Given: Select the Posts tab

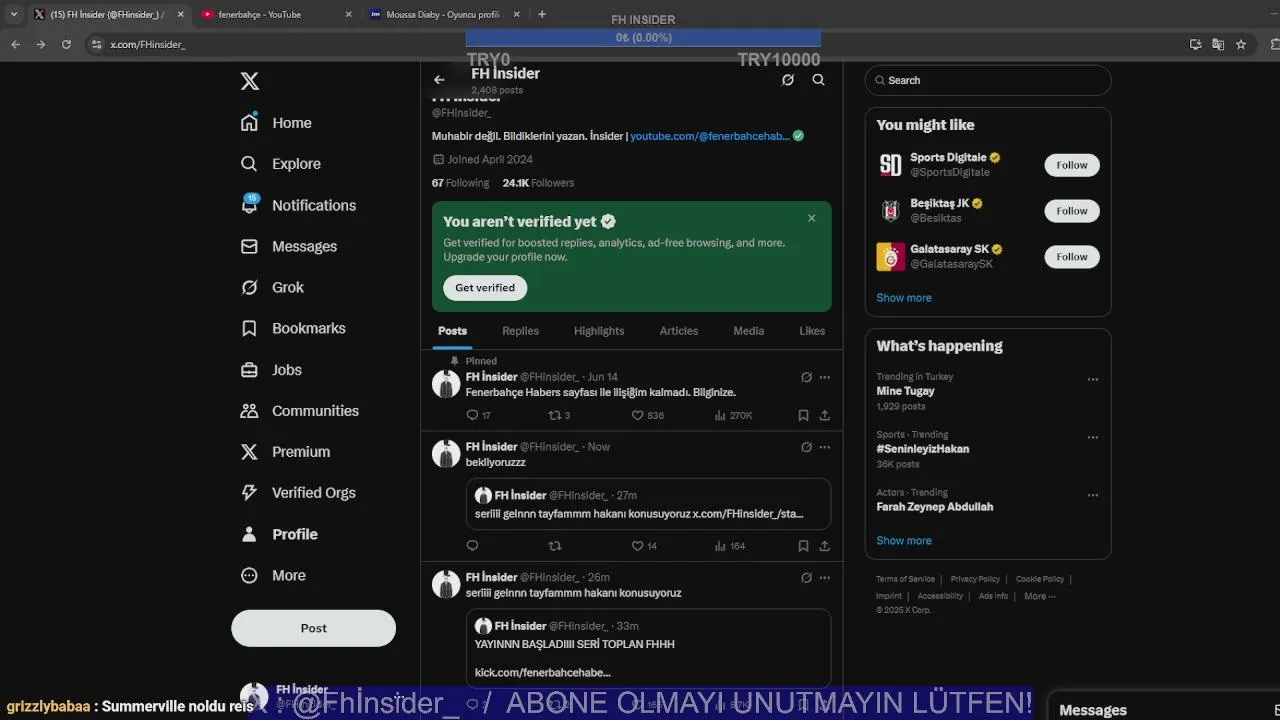Looking at the screenshot, I should tap(452, 331).
